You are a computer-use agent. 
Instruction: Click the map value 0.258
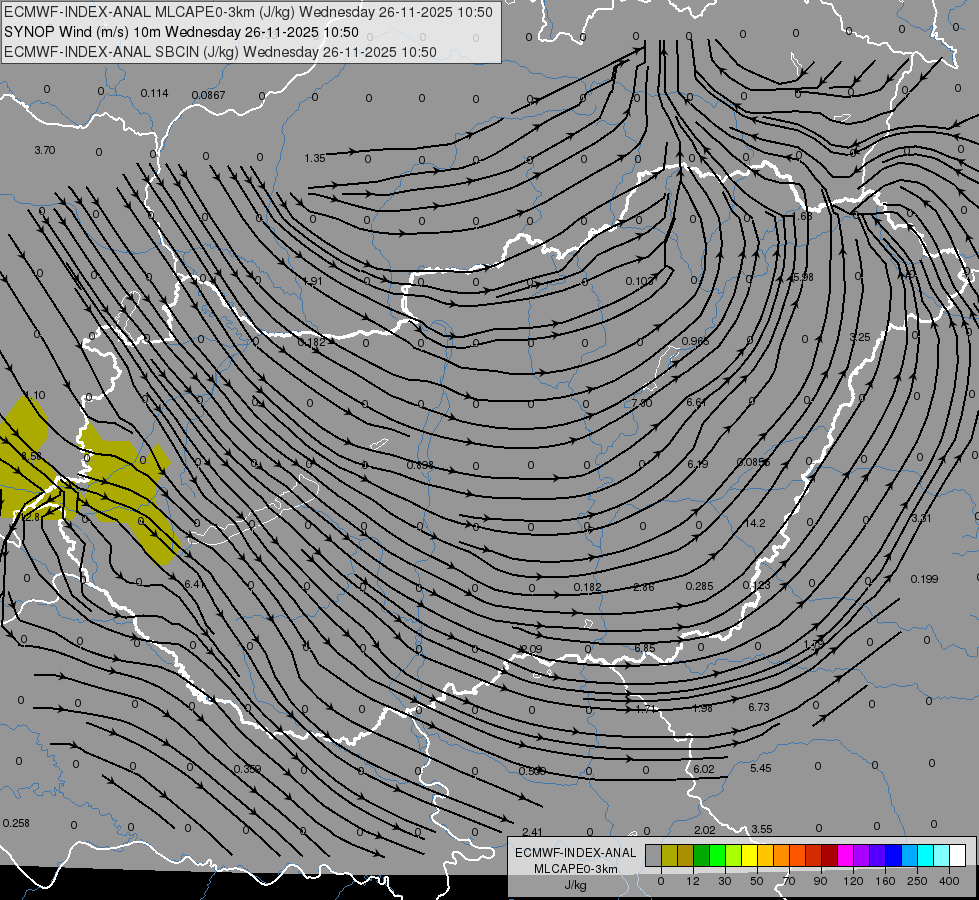[16, 823]
